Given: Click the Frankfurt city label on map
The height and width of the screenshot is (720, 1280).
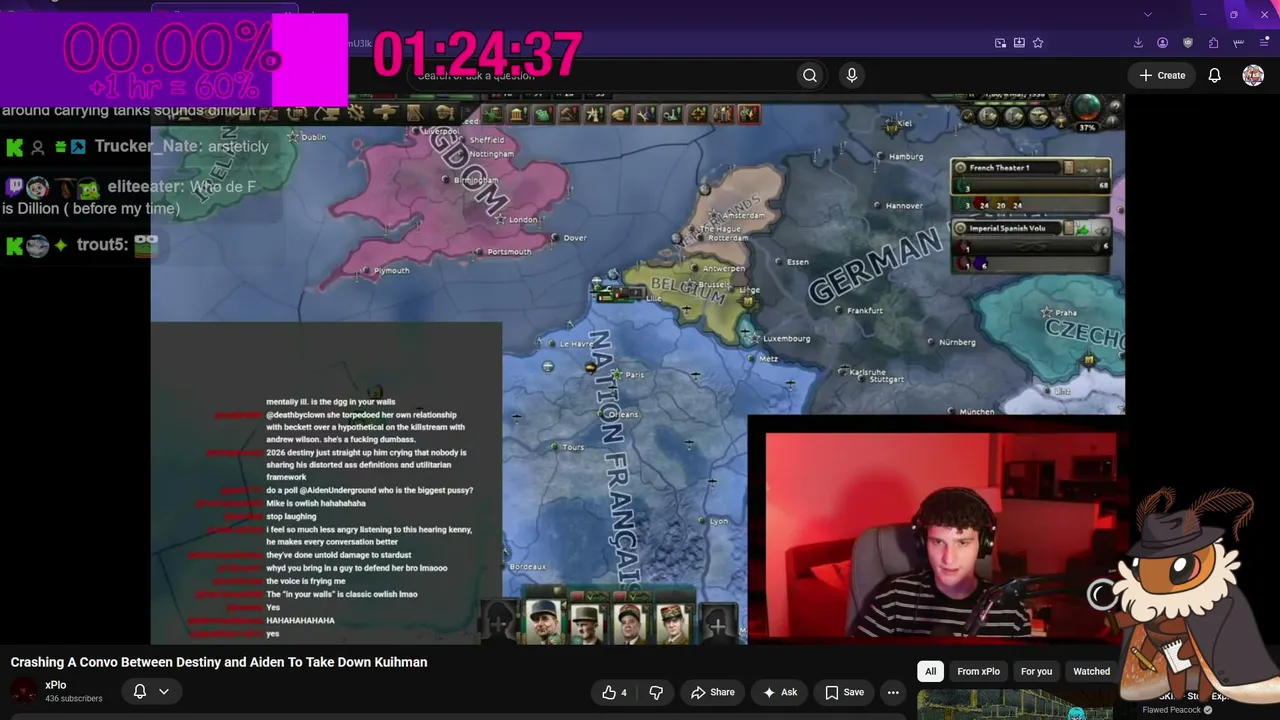Looking at the screenshot, I should 865,311.
